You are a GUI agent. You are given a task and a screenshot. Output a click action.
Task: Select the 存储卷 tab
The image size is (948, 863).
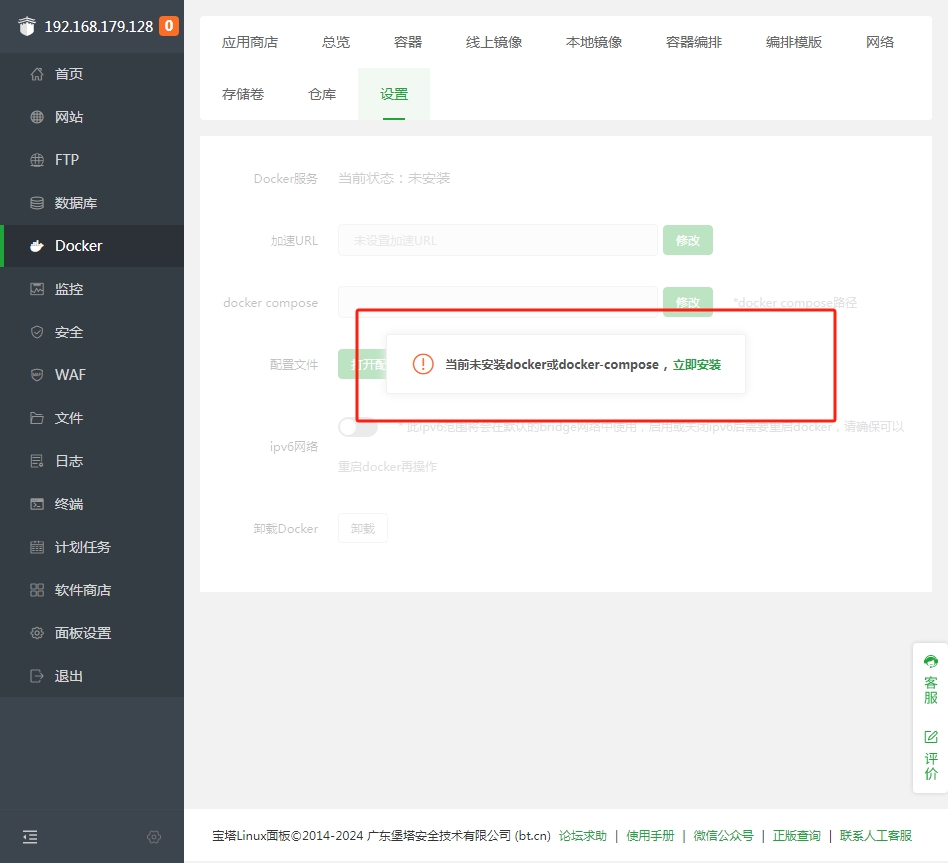tap(243, 94)
